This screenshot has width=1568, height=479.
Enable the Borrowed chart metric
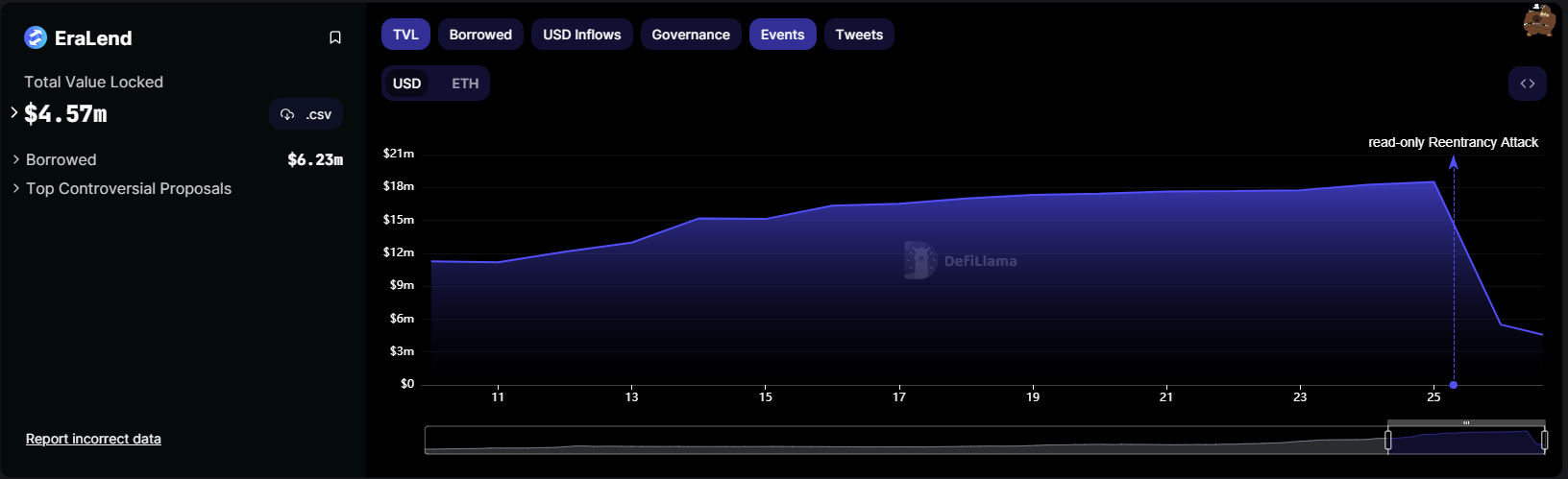[x=480, y=35]
